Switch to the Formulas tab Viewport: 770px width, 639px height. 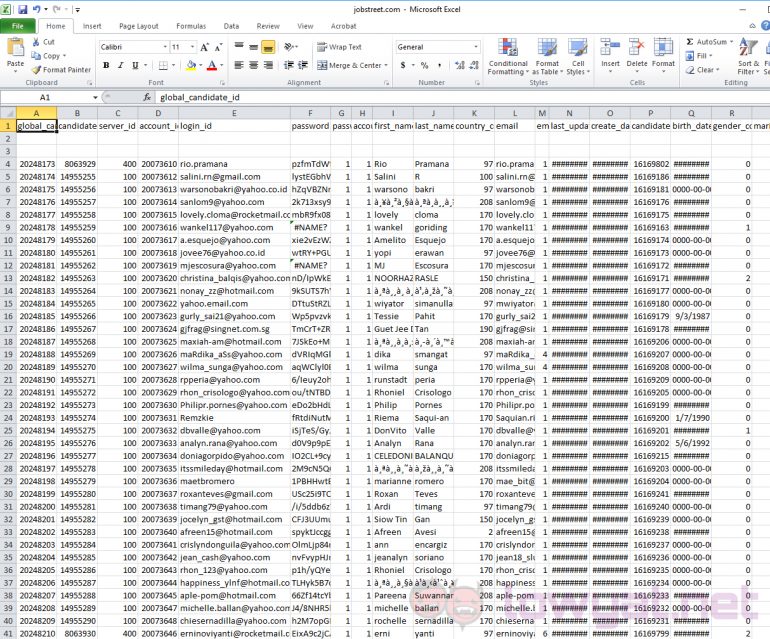click(191, 26)
